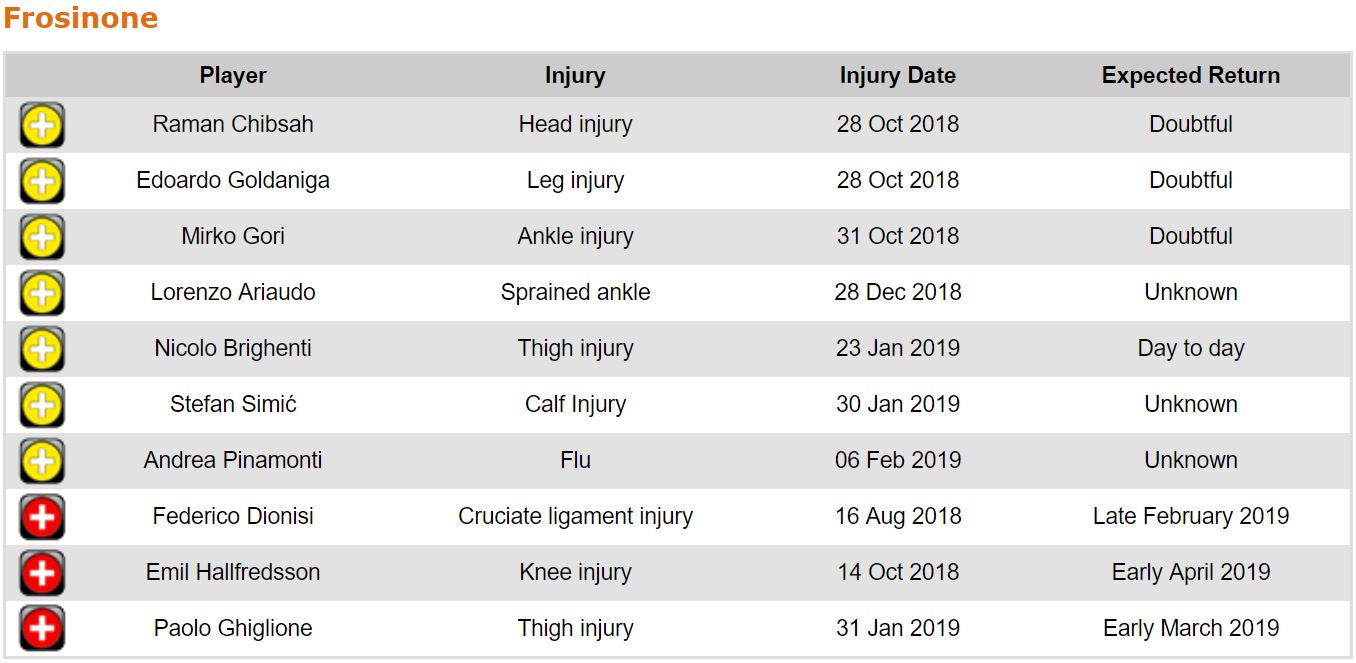Select player name Emil Hallfredsson
Screen dimensions: 1356x663
point(233,572)
